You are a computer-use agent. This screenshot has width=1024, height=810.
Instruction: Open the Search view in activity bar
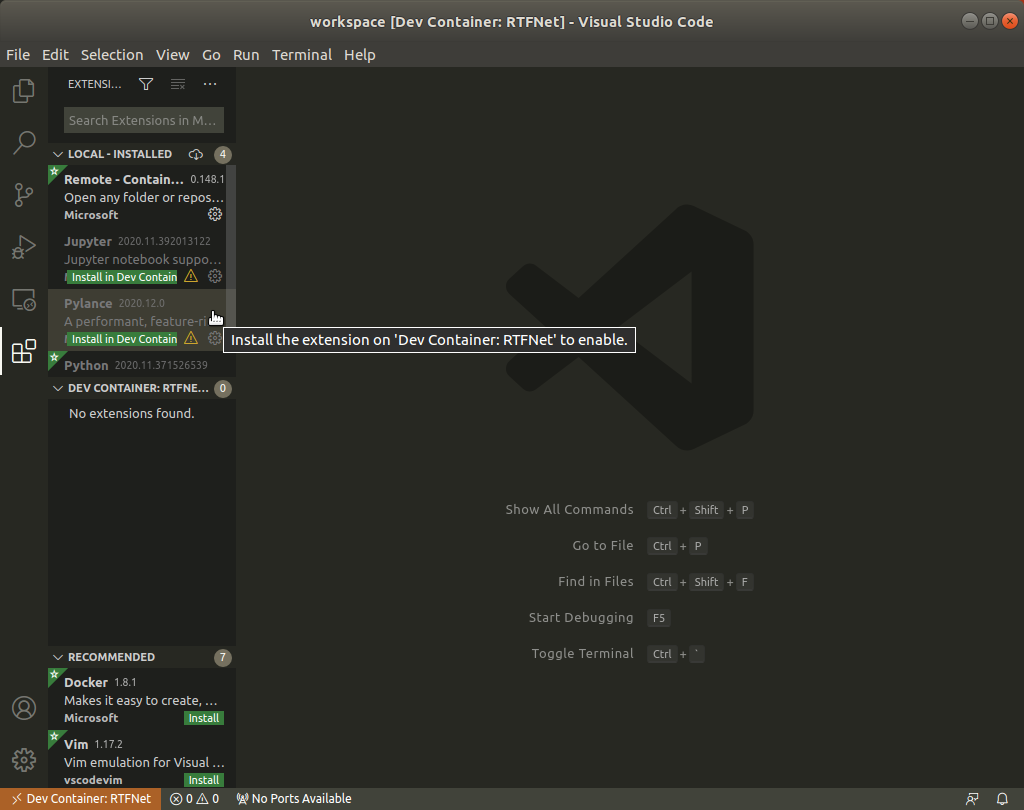click(x=24, y=142)
